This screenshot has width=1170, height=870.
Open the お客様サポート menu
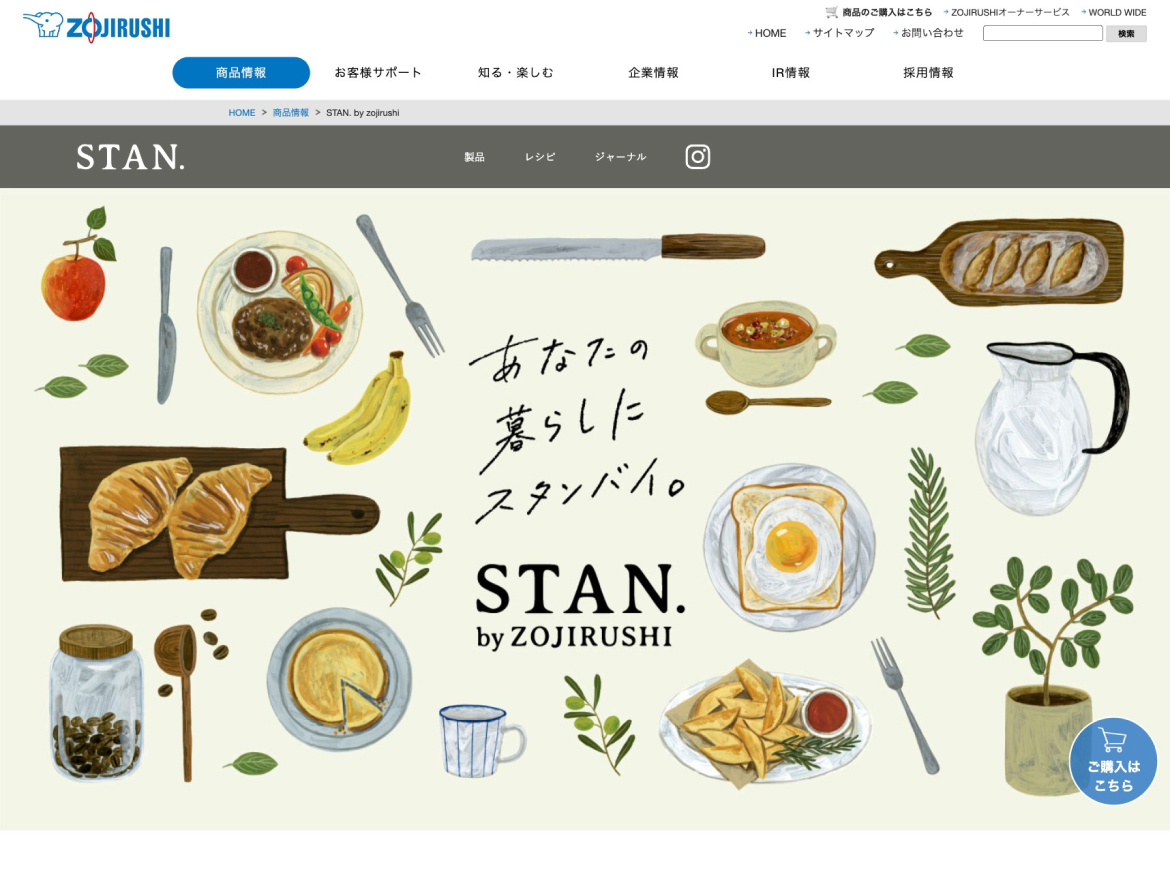[x=378, y=72]
